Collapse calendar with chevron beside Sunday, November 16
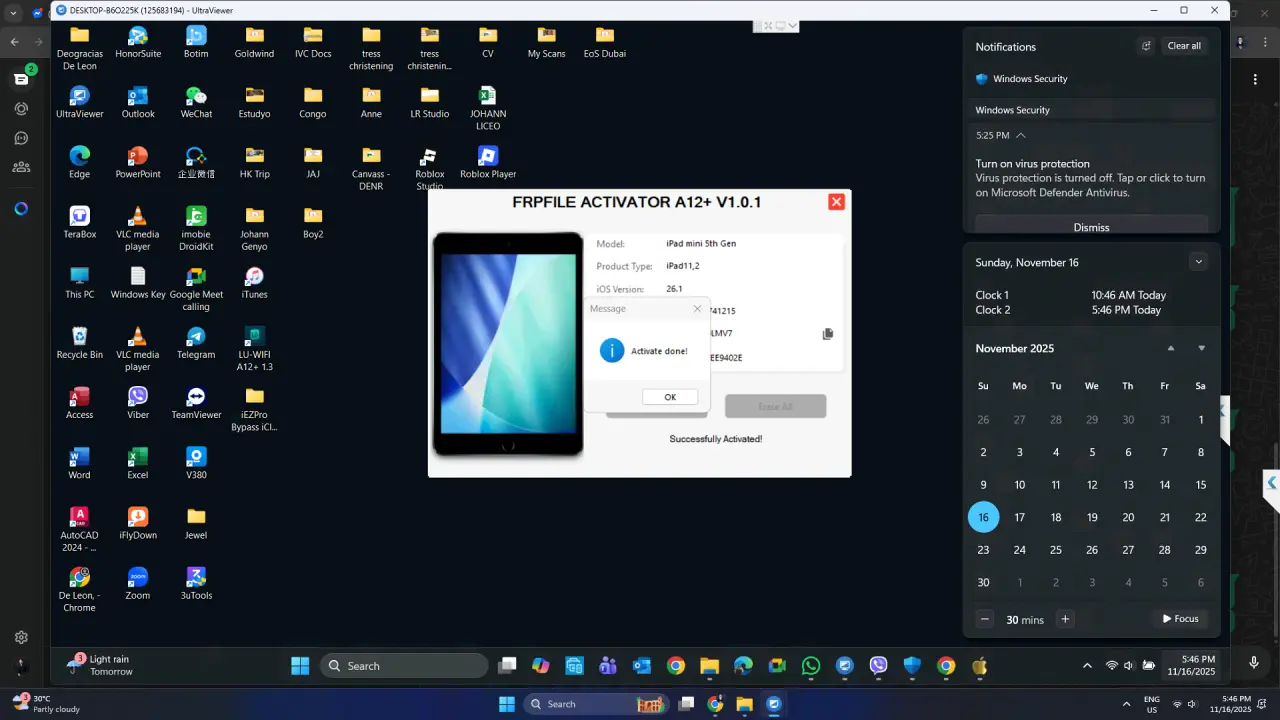1280x720 pixels. [1198, 262]
